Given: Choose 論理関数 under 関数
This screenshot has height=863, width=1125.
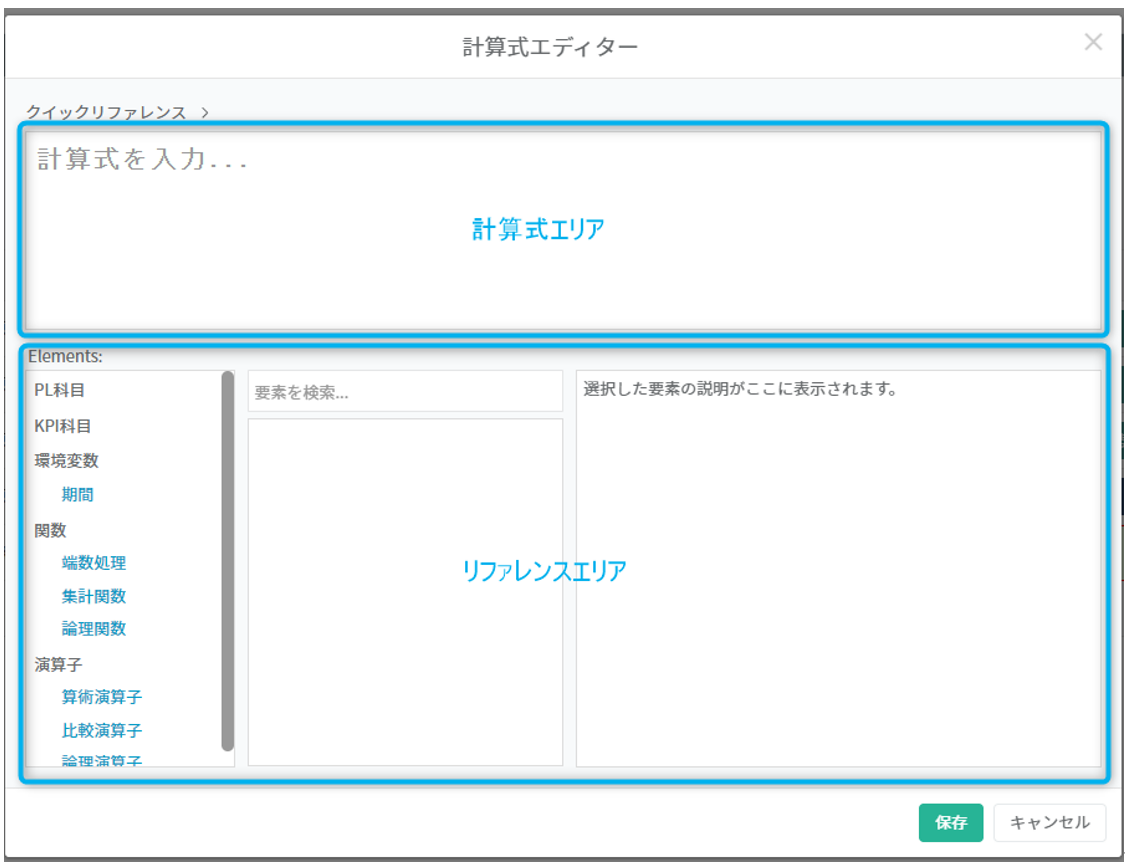Looking at the screenshot, I should 93,629.
